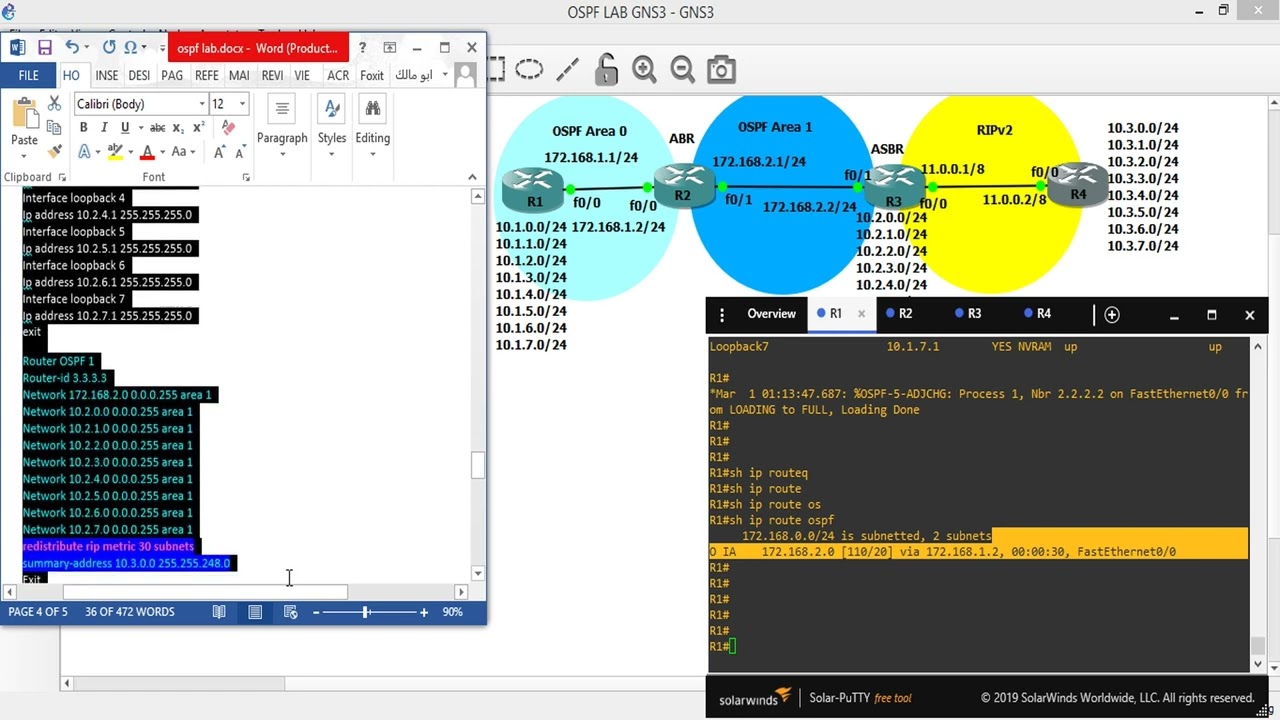Switch to the REFERENCES ribbon tab
This screenshot has width=1280, height=720.
[x=207, y=75]
